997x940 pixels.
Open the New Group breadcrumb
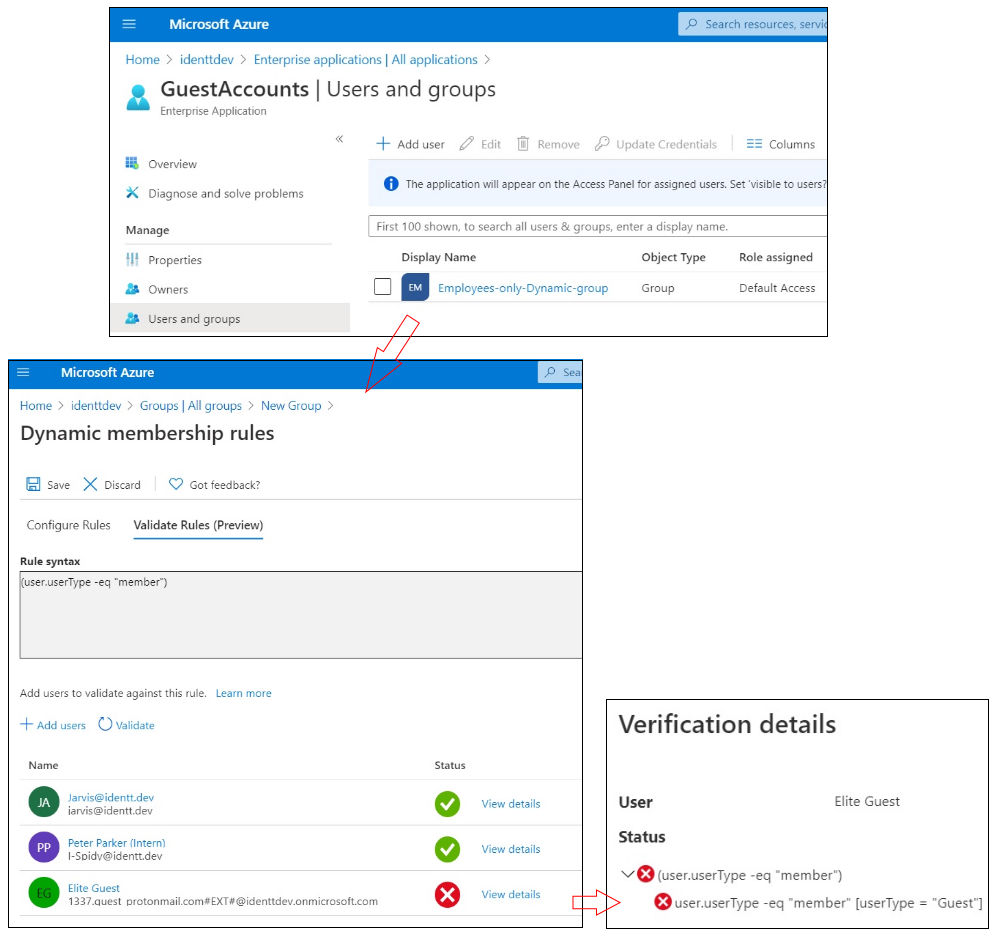tap(291, 406)
